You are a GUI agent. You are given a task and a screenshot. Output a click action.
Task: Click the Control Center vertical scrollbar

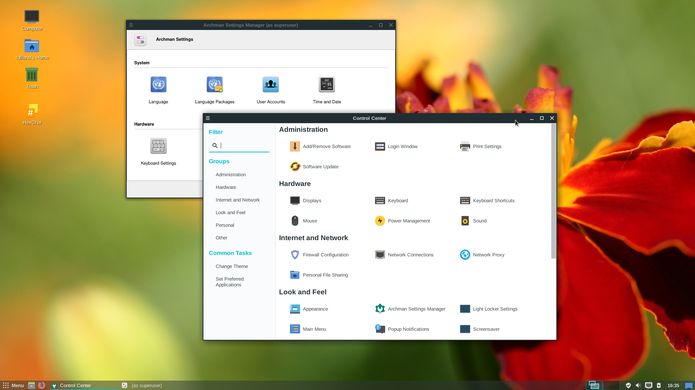553,191
